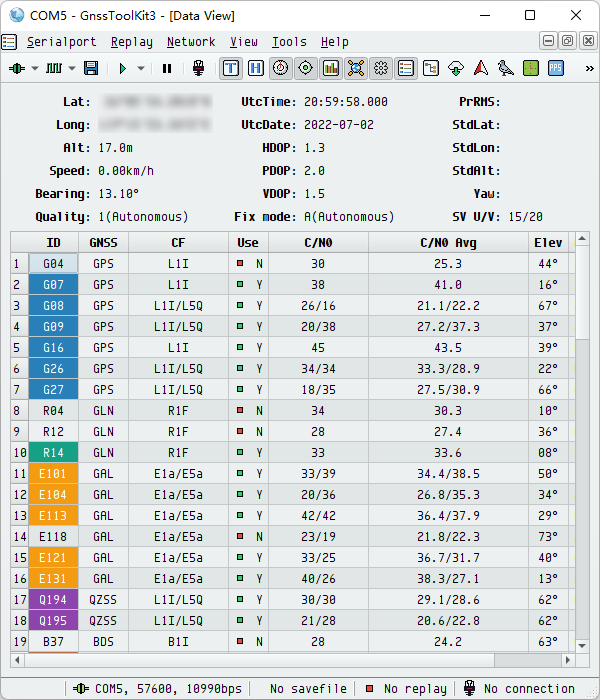Select the orange E113 satellite ID cell
The width and height of the screenshot is (600, 700).
(54, 515)
